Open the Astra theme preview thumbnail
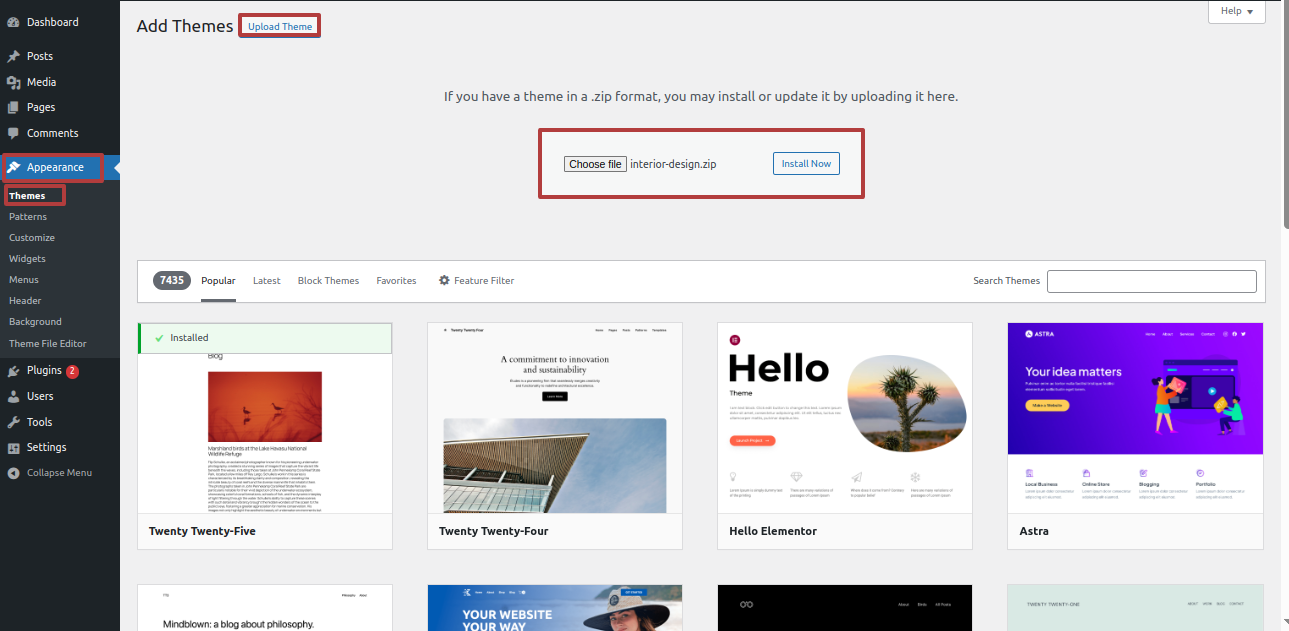Image resolution: width=1289 pixels, height=631 pixels. [x=1135, y=418]
